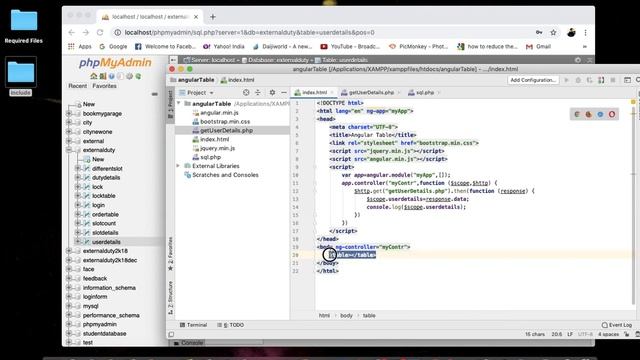Toggle Structure vertical tool window button
This screenshot has width=640, height=360.
click(x=171, y=298)
